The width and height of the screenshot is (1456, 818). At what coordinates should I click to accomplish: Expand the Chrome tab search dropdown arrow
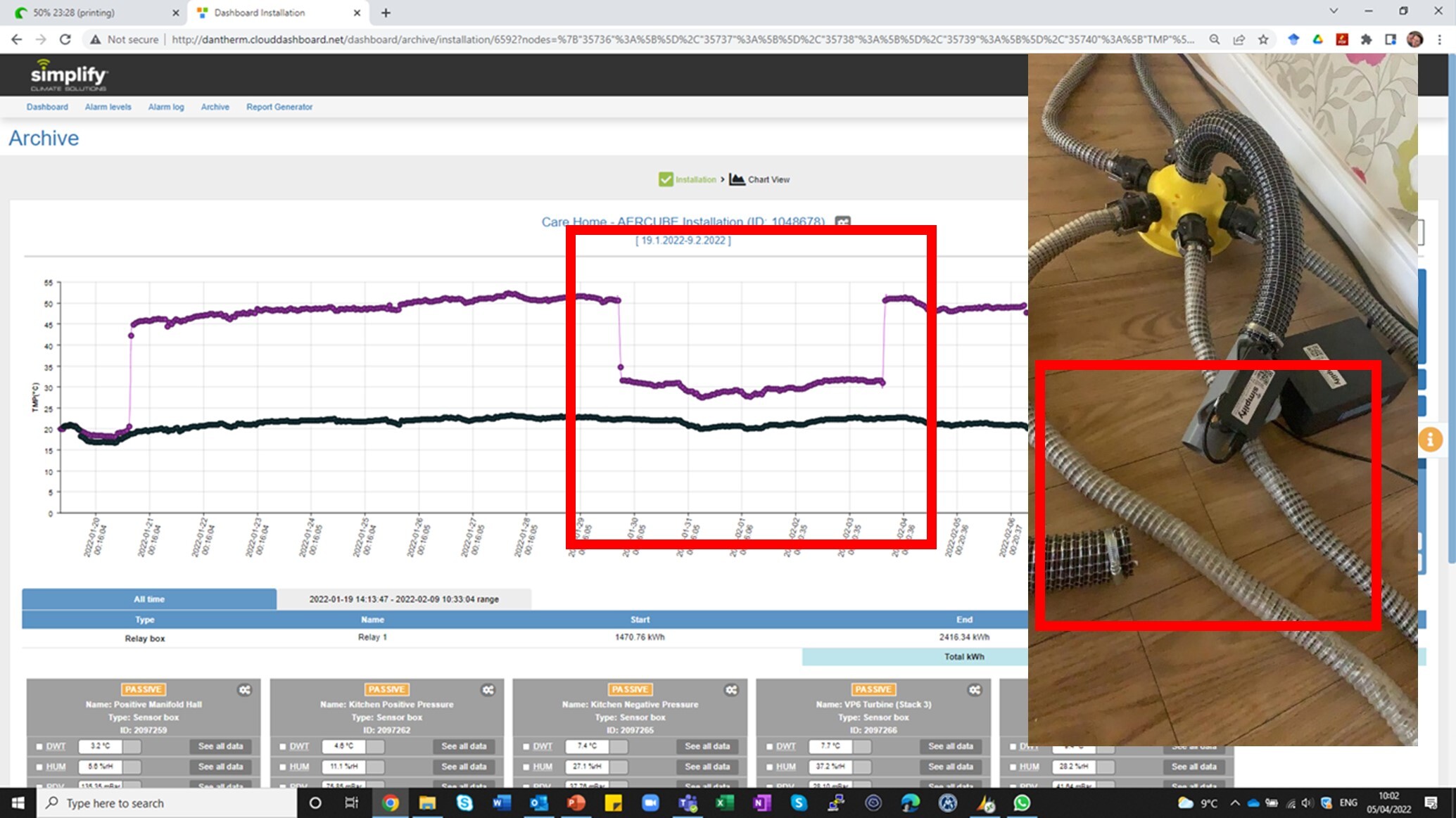click(1333, 12)
